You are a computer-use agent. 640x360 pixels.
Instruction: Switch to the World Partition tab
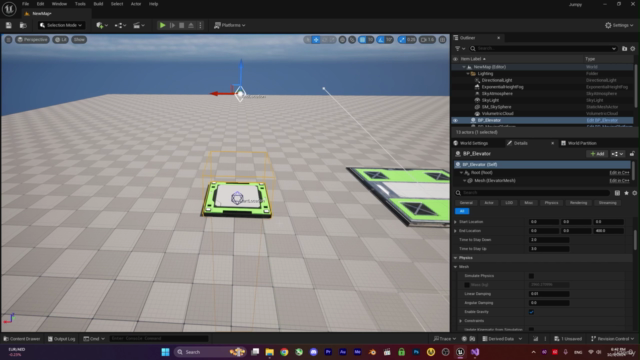pyautogui.click(x=579, y=143)
